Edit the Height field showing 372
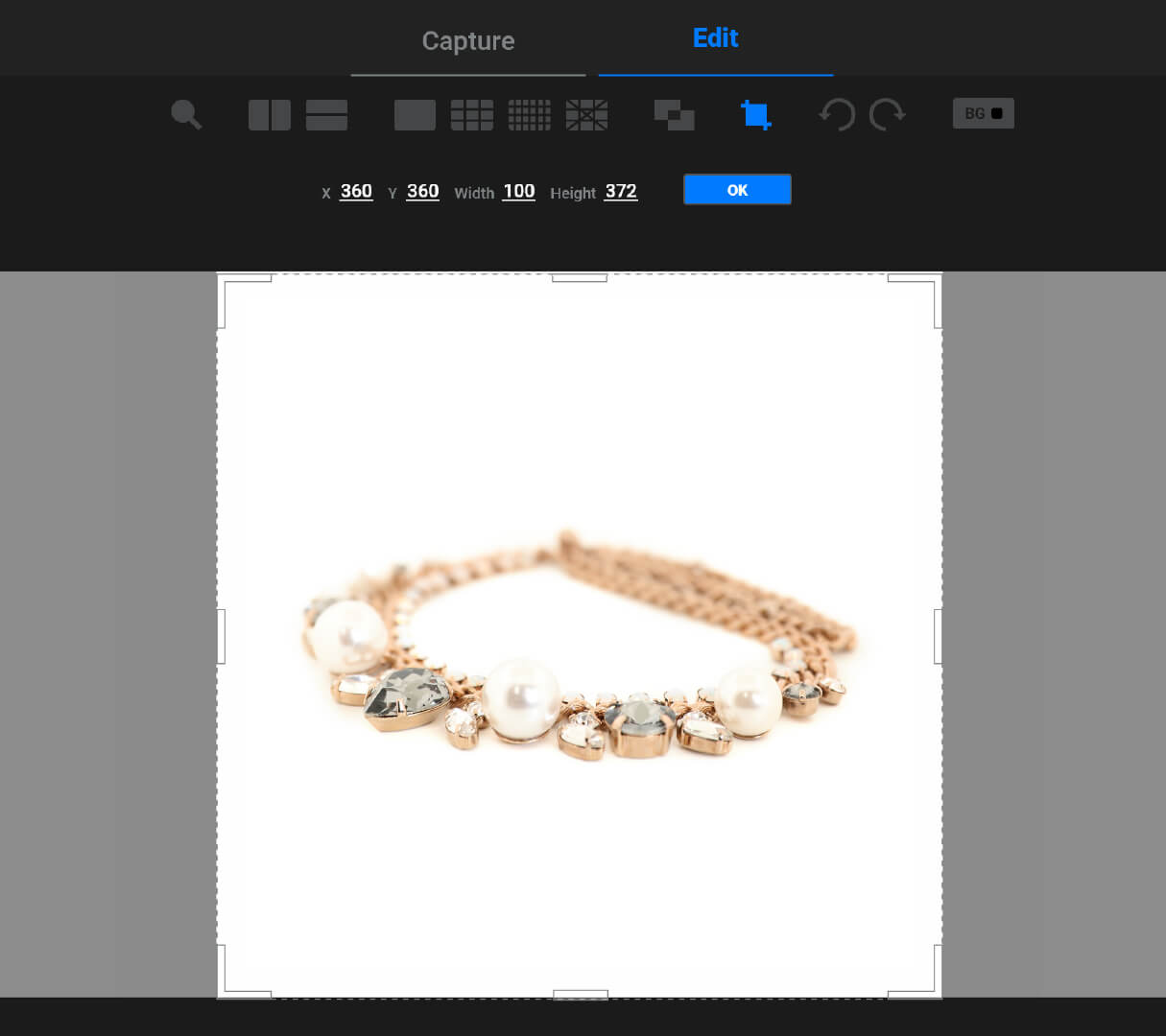Image resolution: width=1166 pixels, height=1036 pixels. coord(621,191)
